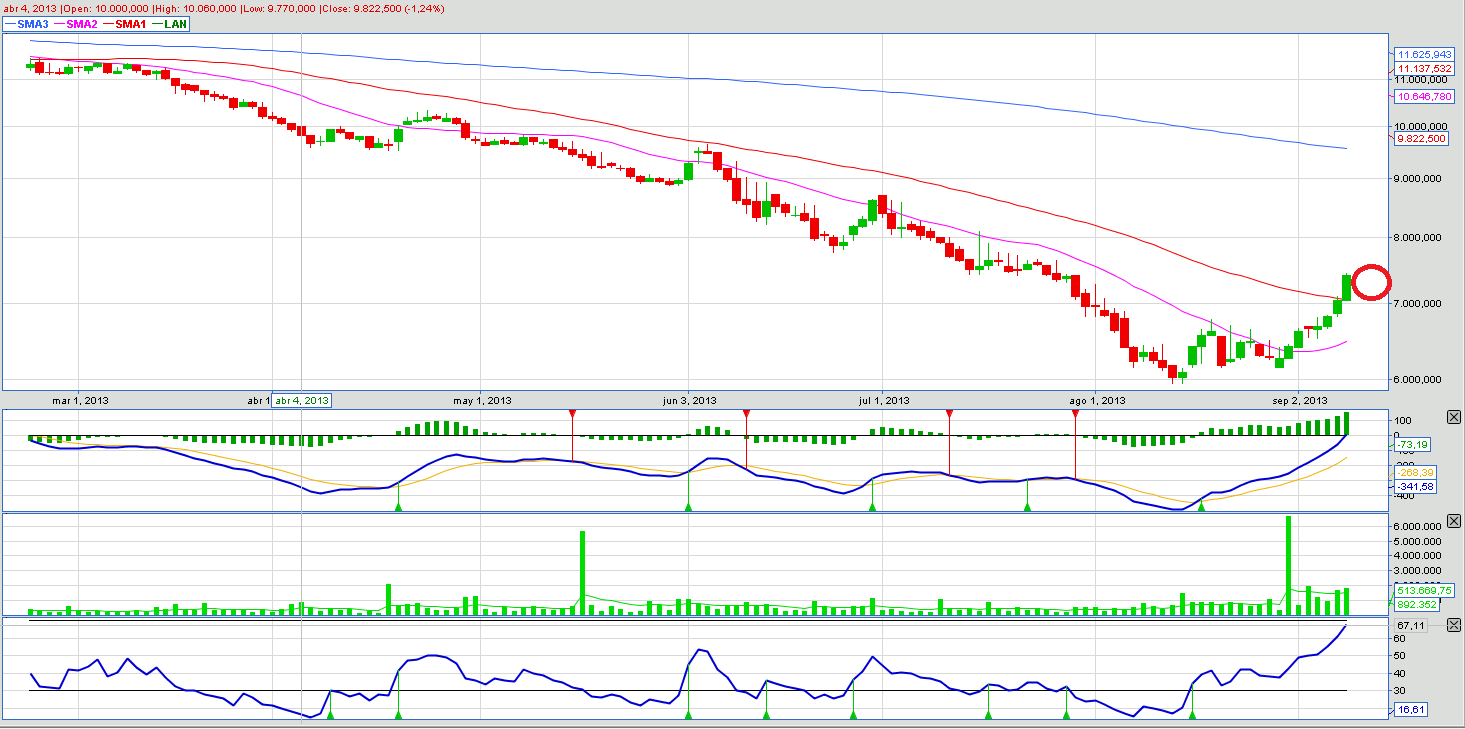Image resolution: width=1465 pixels, height=729 pixels.
Task: Click the red circle annotation on price chart
Action: click(1372, 282)
